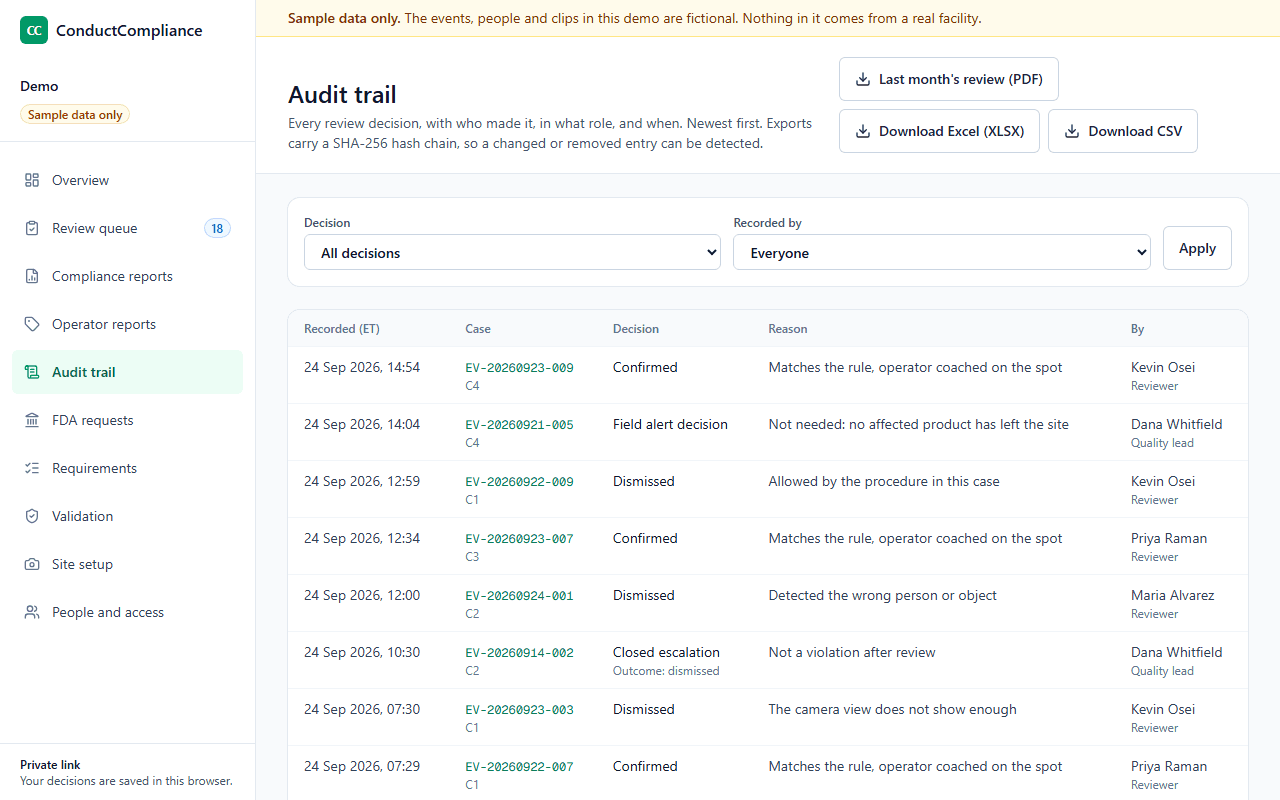Open case EV-20260922-009

pos(519,482)
